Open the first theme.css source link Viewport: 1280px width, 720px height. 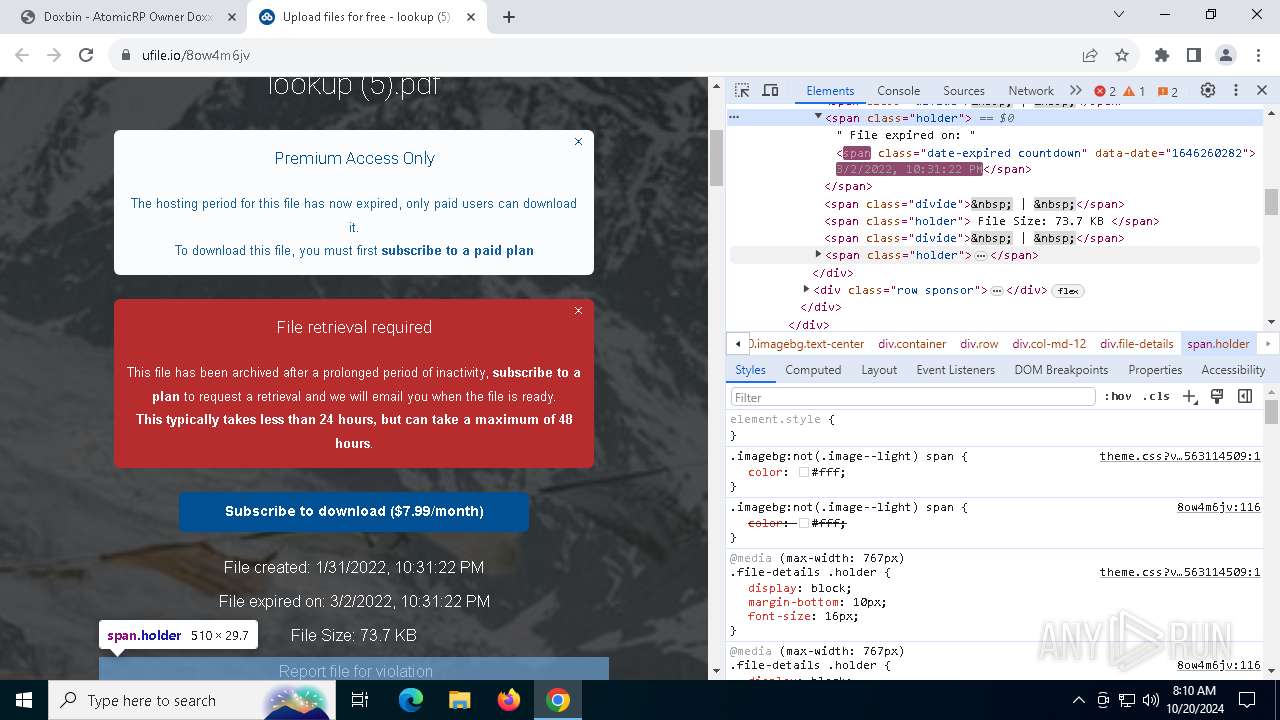[1180, 457]
